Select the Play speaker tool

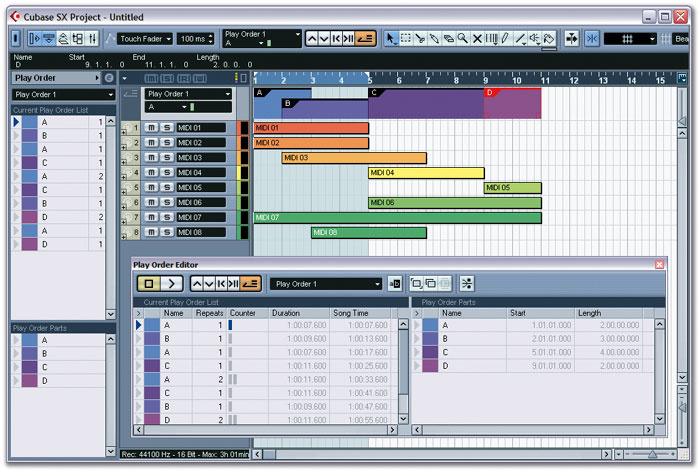534,39
